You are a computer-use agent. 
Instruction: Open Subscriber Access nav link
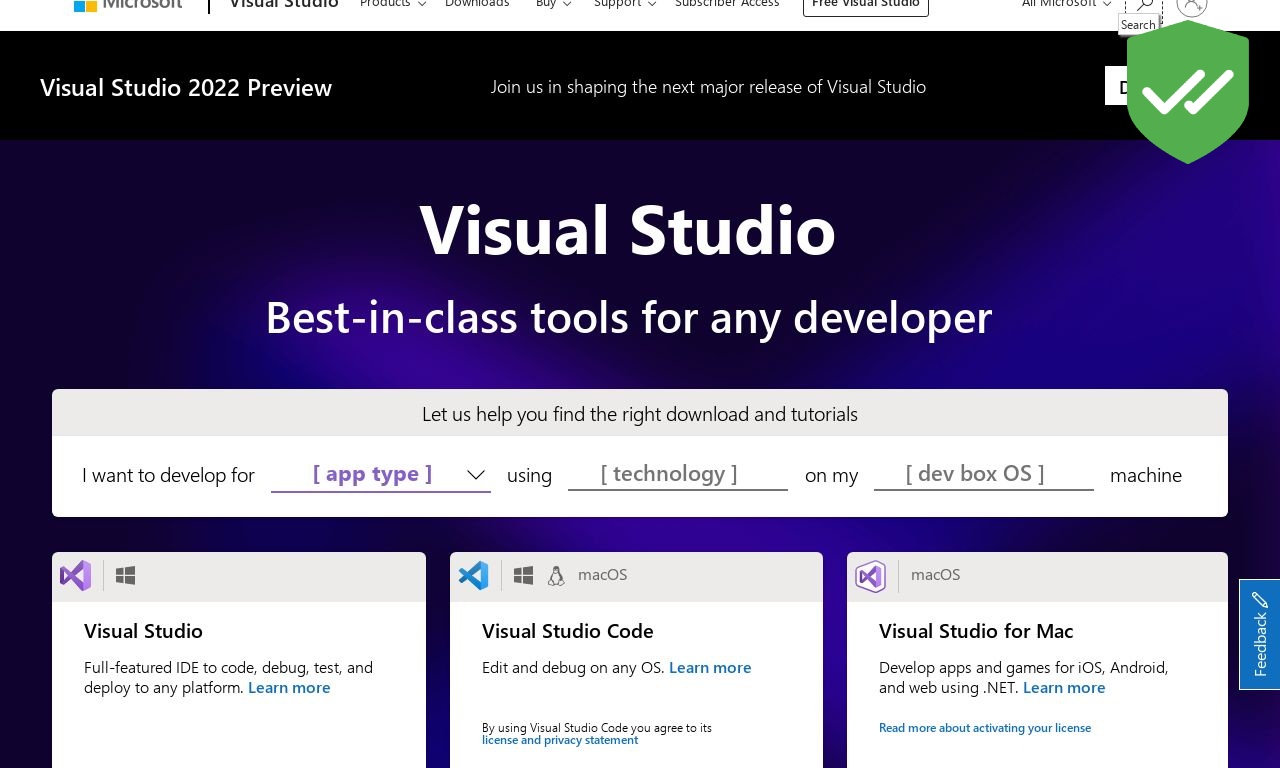[x=727, y=4]
